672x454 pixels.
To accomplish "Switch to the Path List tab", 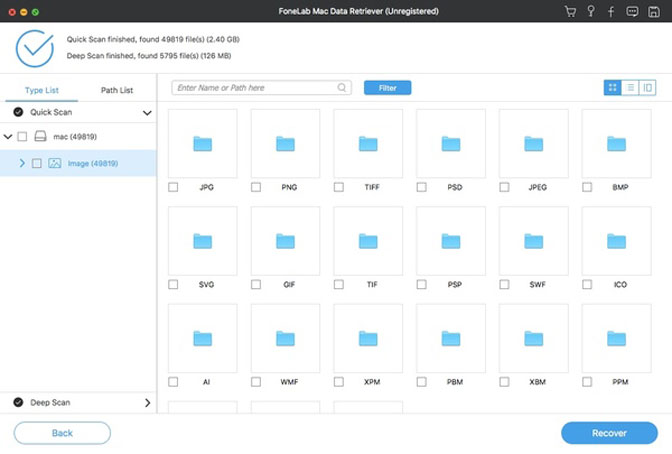I will click(x=117, y=90).
